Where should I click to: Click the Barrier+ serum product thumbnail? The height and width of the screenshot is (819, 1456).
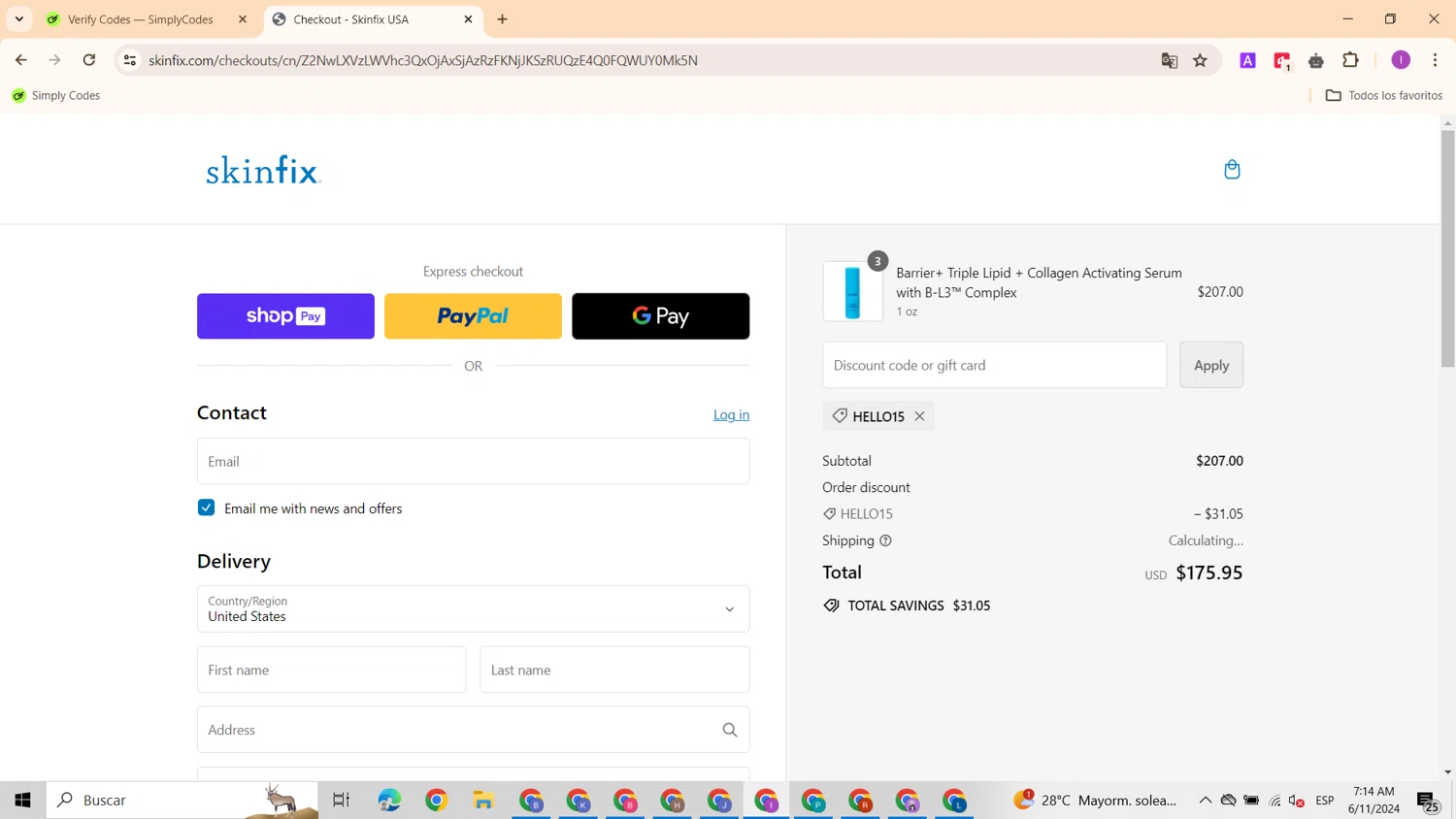[x=852, y=291]
